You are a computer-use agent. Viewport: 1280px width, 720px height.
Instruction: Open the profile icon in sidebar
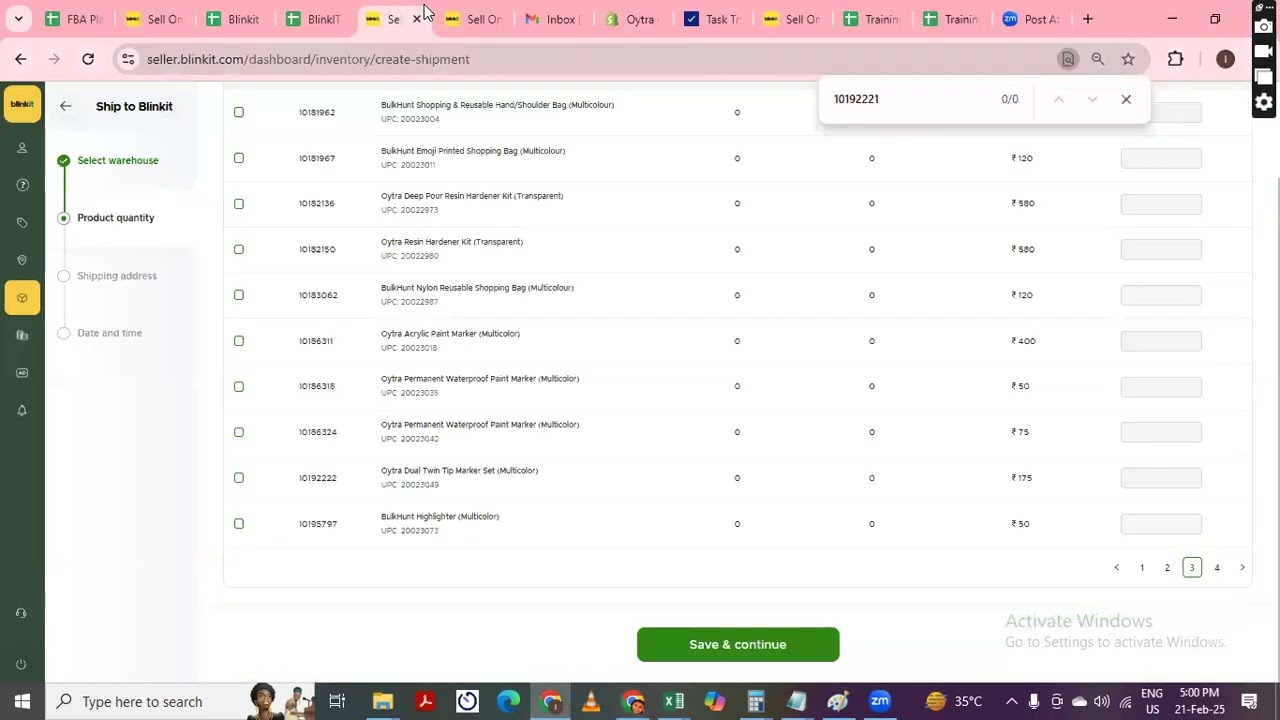point(22,148)
